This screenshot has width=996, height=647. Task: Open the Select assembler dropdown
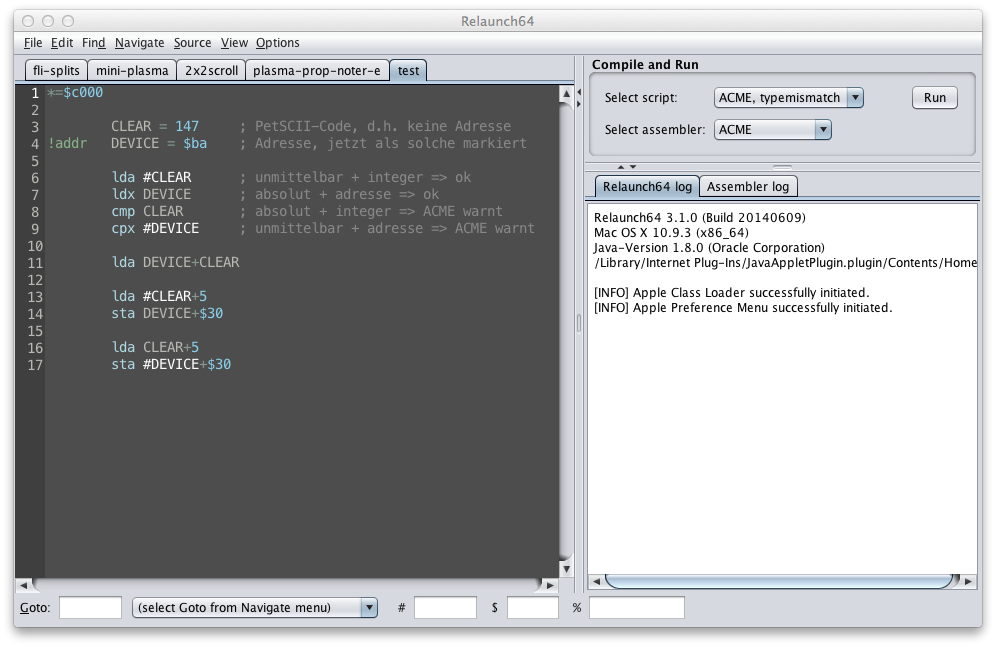(x=774, y=130)
